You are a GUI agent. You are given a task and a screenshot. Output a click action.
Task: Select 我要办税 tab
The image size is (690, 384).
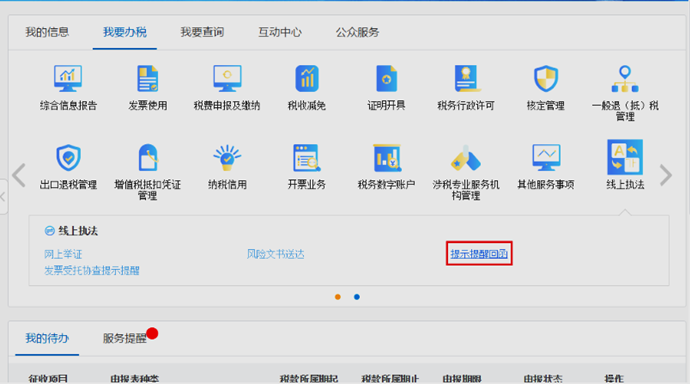tap(125, 32)
